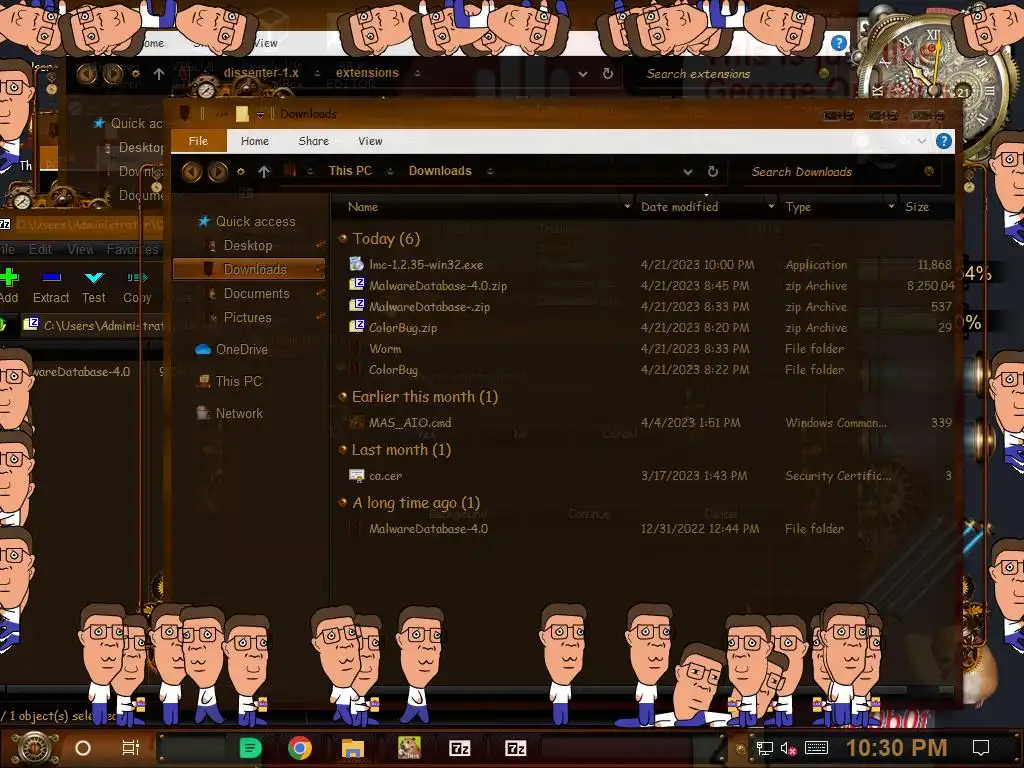The height and width of the screenshot is (768, 1024).
Task: Open the Home ribbon tab in Downloads window
Action: [255, 141]
